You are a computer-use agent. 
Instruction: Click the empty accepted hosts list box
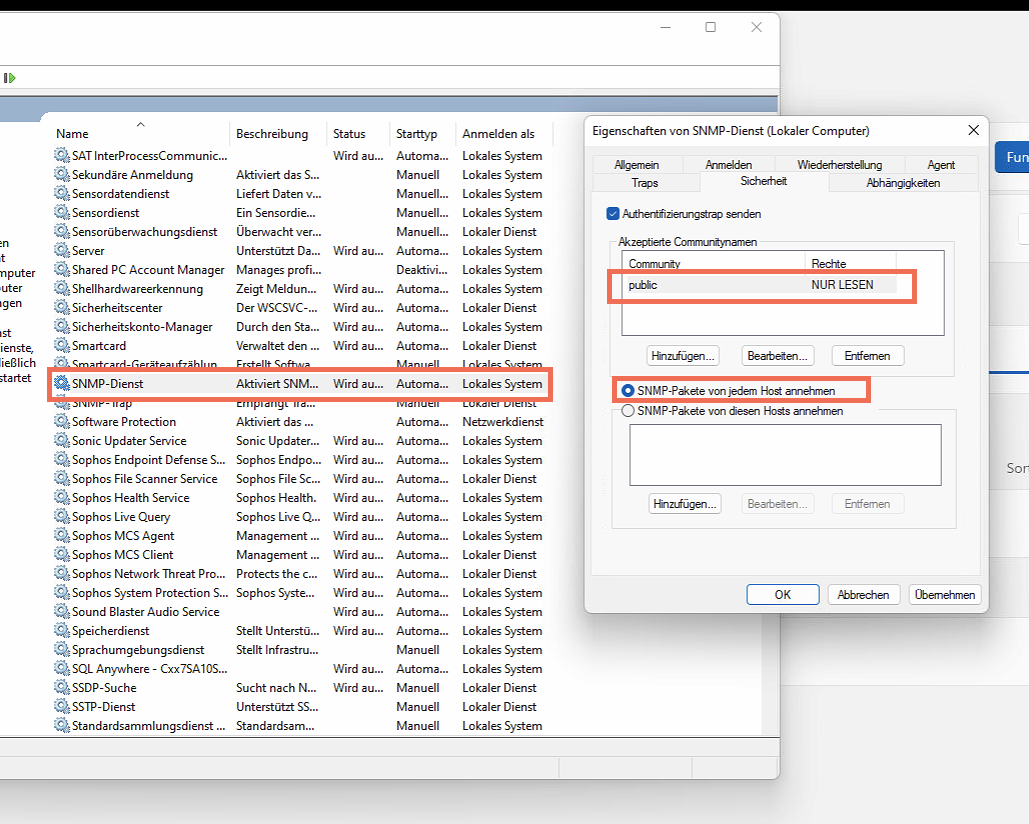784,455
